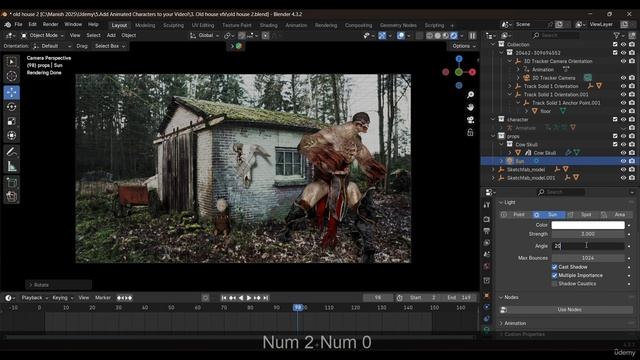
Task: Click the Strength value slider
Action: pos(588,234)
